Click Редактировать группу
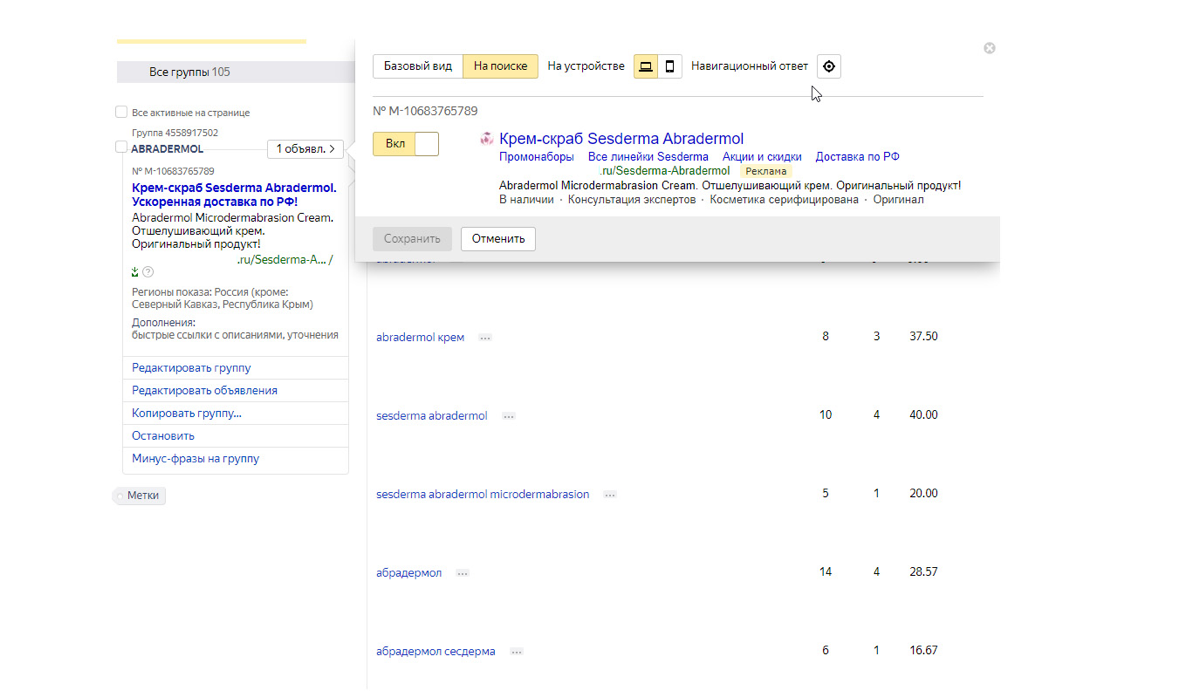1200x698 pixels. tap(191, 368)
